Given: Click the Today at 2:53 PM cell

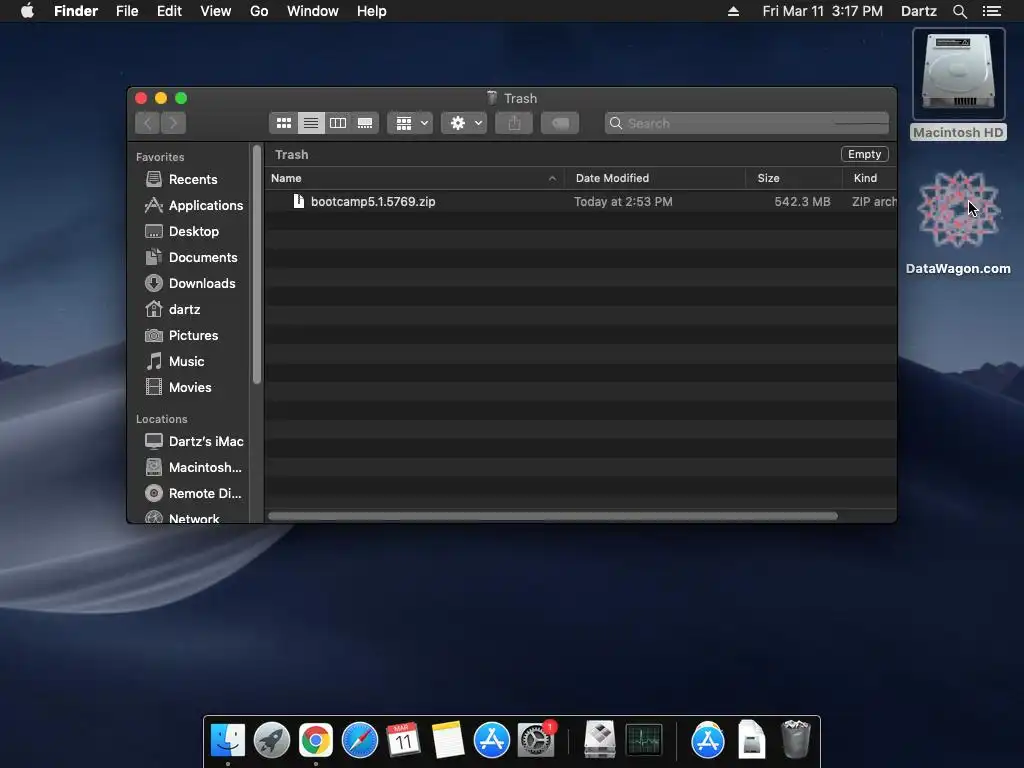Looking at the screenshot, I should [623, 202].
